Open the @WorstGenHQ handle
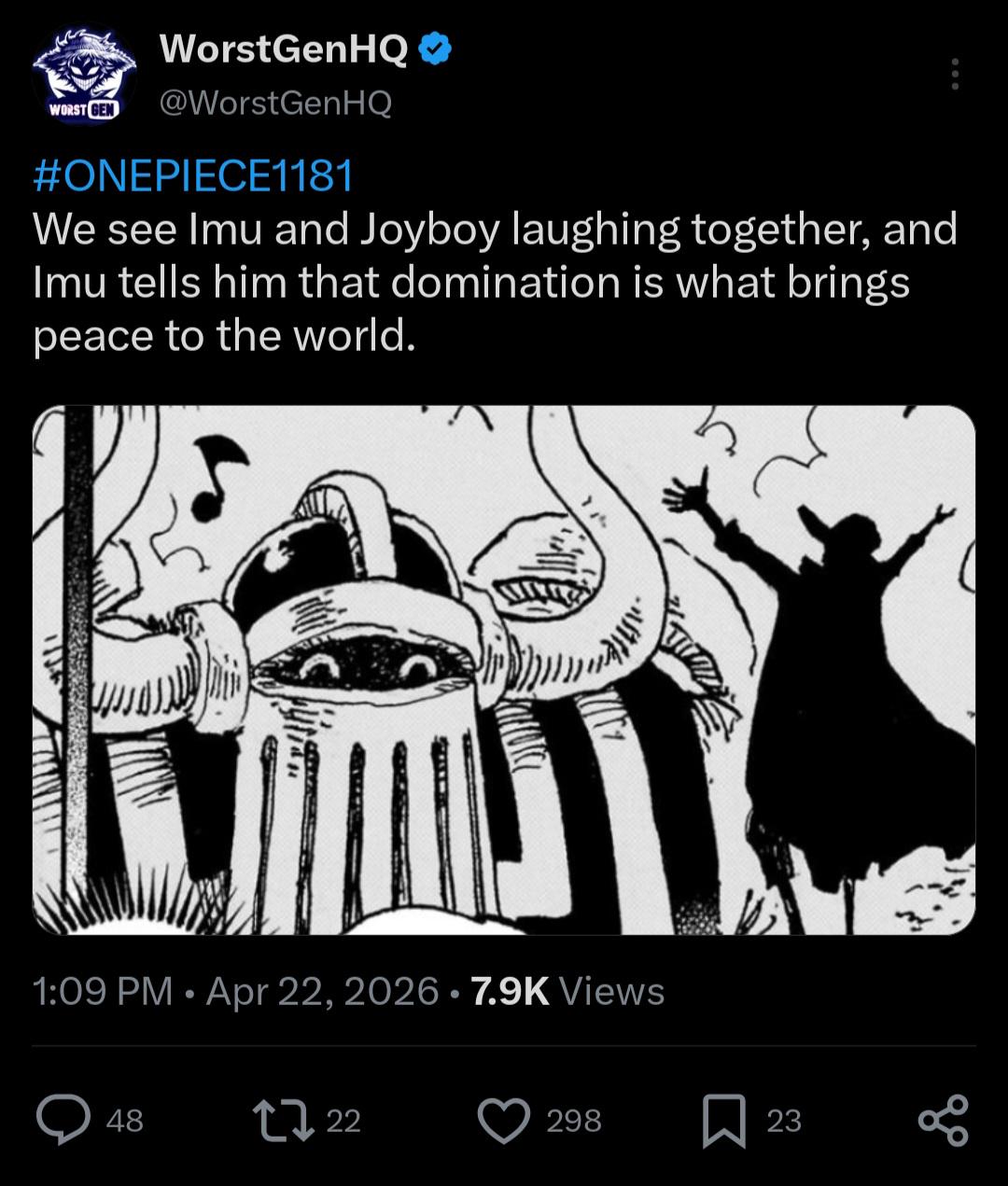 [275, 103]
